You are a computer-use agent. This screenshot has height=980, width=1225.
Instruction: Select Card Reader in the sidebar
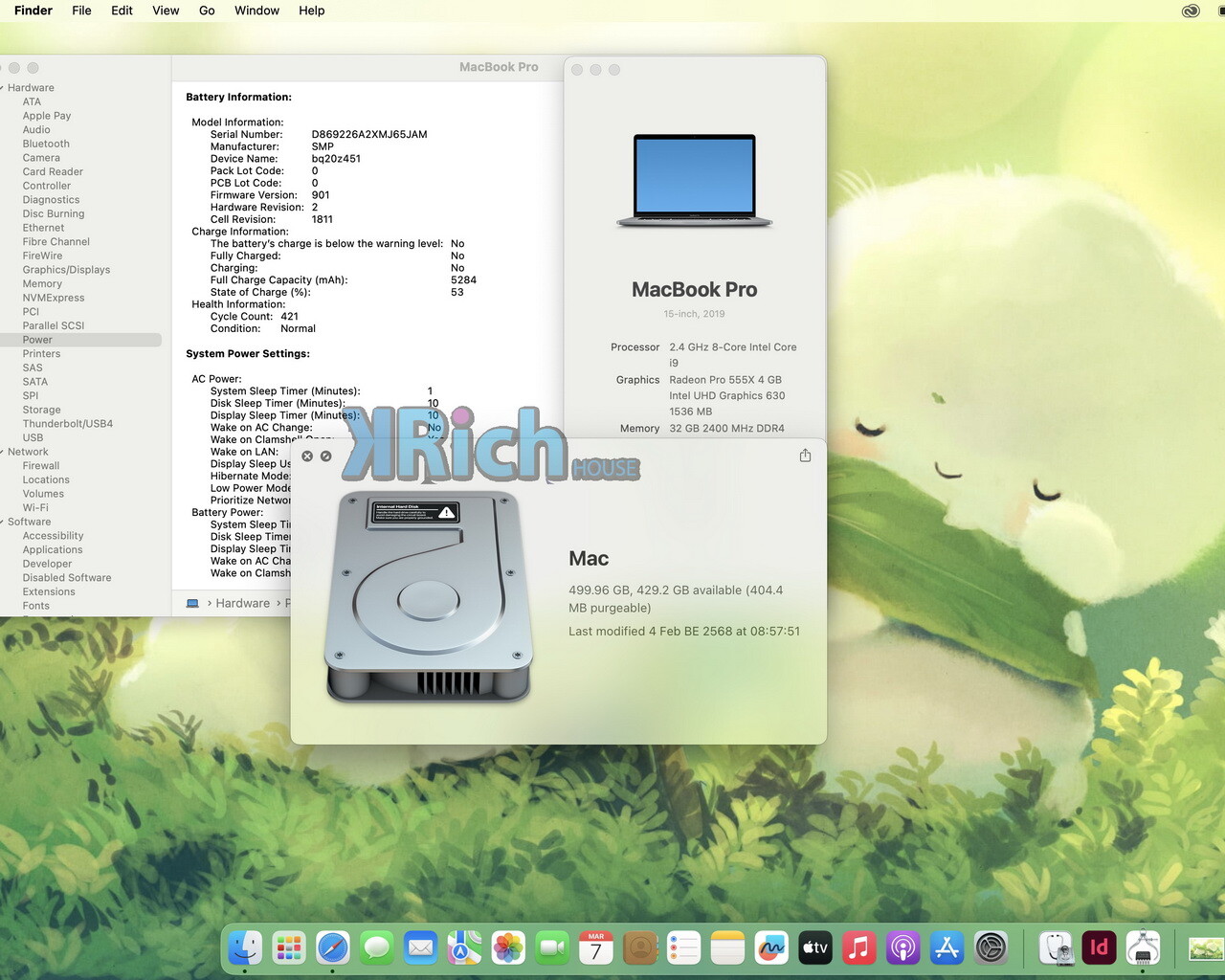click(x=53, y=172)
